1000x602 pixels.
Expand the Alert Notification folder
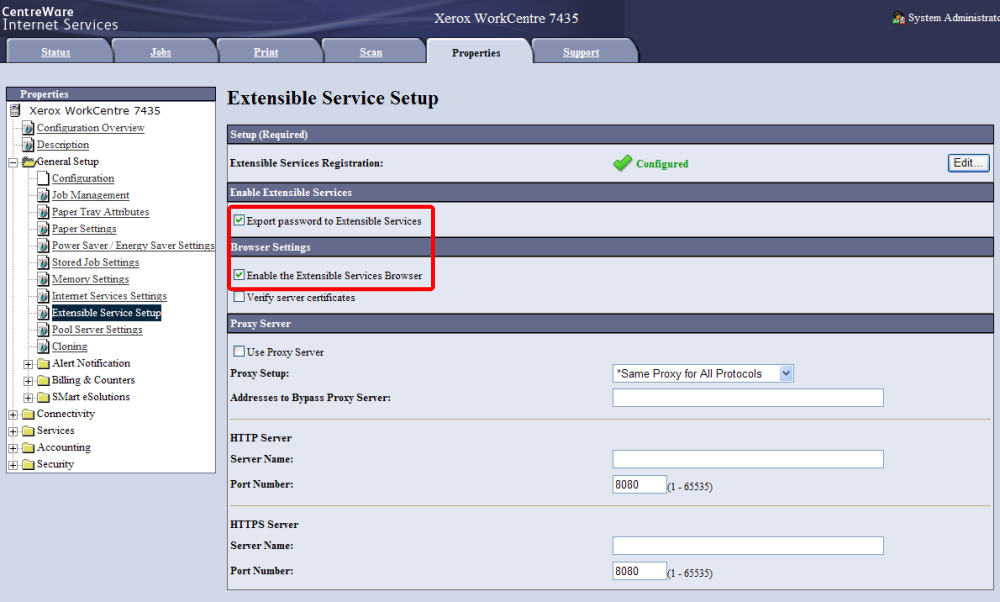point(28,364)
